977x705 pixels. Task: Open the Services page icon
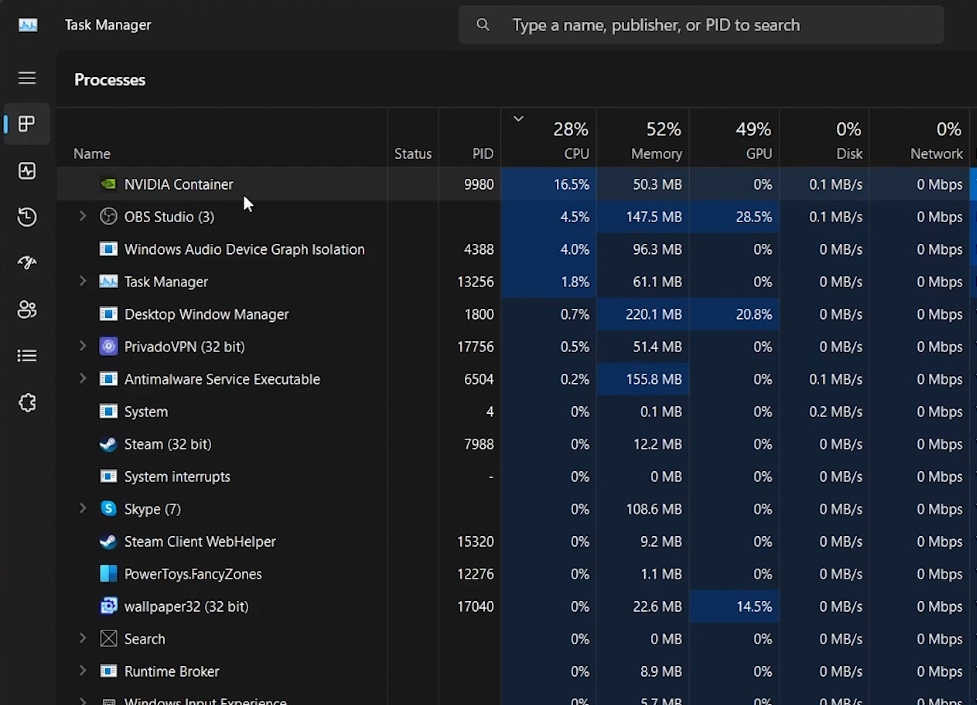(27, 403)
